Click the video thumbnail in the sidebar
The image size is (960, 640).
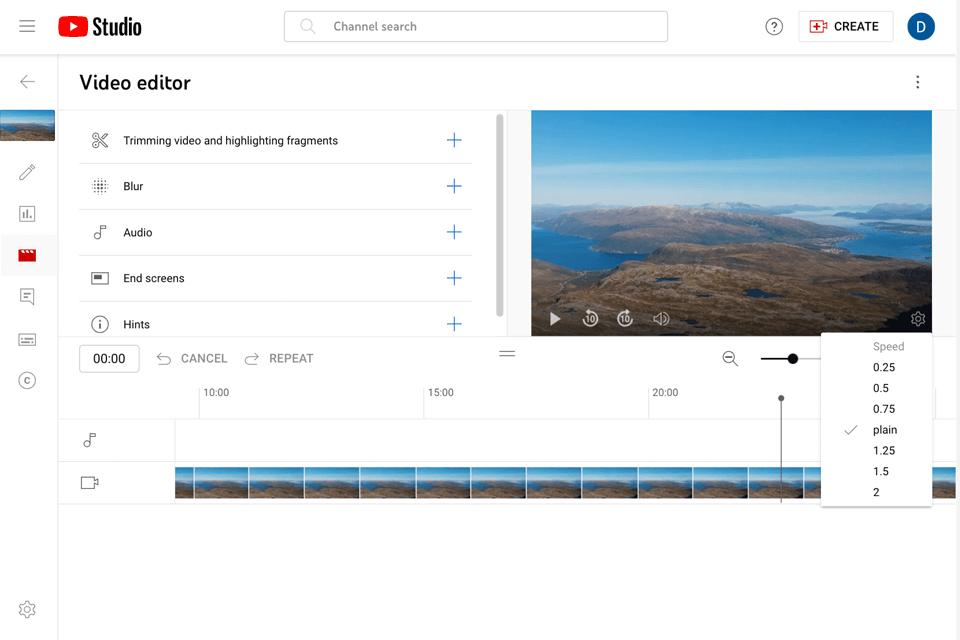pos(28,126)
